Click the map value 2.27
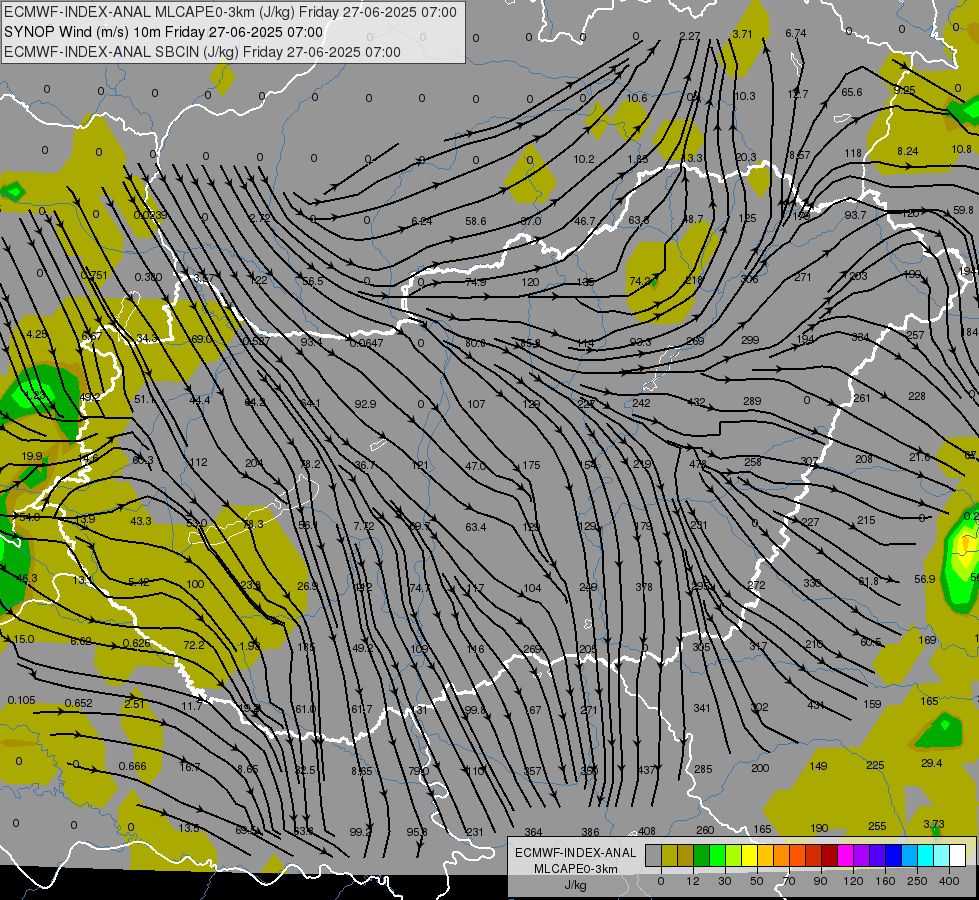This screenshot has width=979, height=900. (x=689, y=36)
